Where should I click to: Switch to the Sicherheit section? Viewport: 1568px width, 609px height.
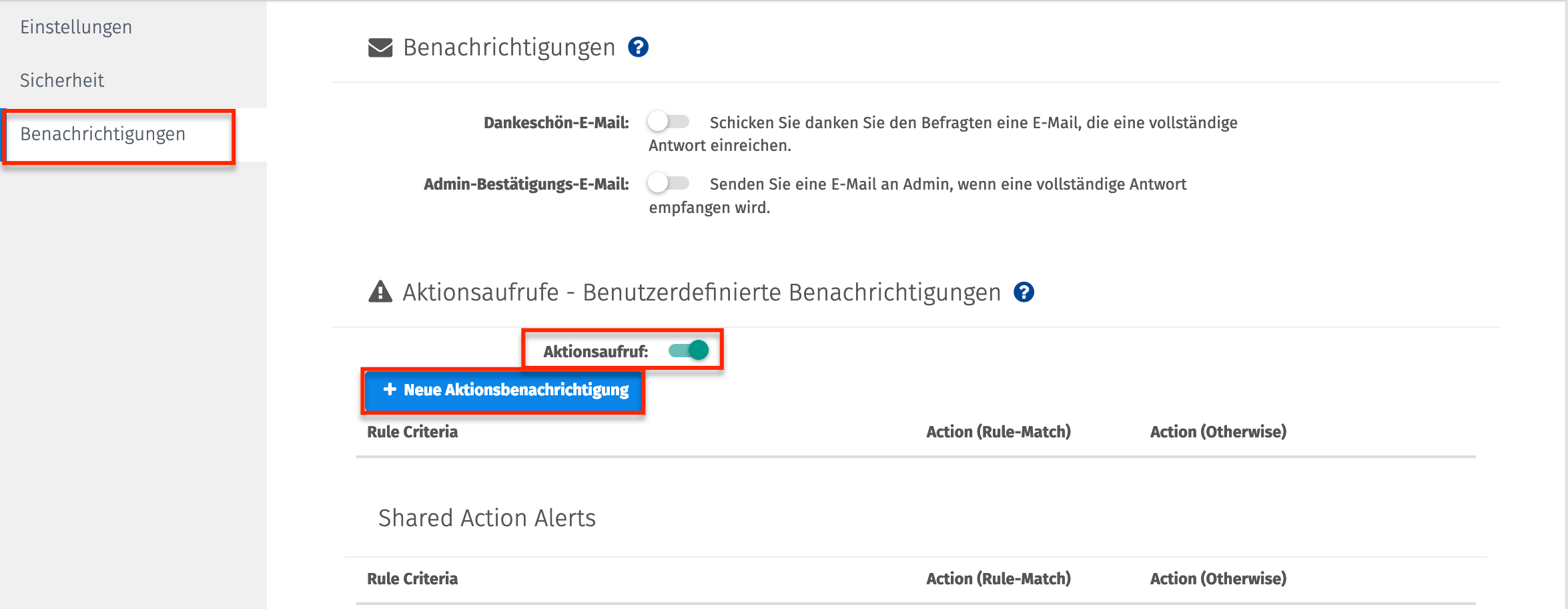(x=62, y=80)
